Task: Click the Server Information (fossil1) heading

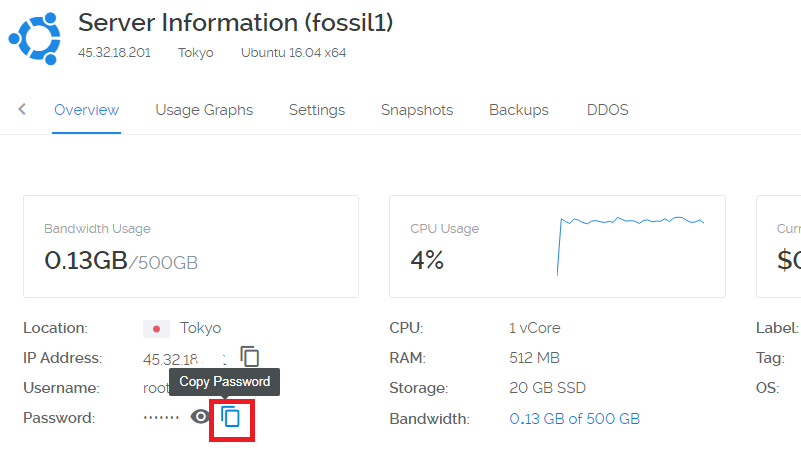Action: (x=236, y=21)
